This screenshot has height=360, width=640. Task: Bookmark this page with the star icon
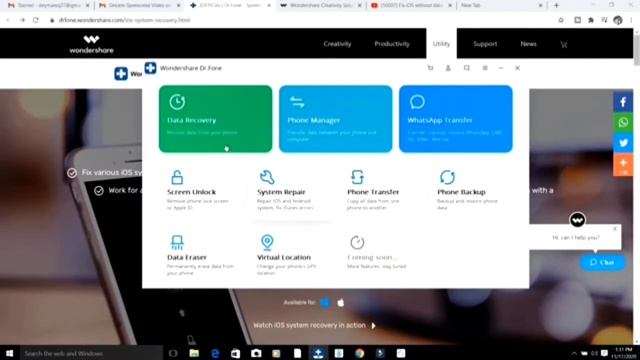(x=561, y=20)
